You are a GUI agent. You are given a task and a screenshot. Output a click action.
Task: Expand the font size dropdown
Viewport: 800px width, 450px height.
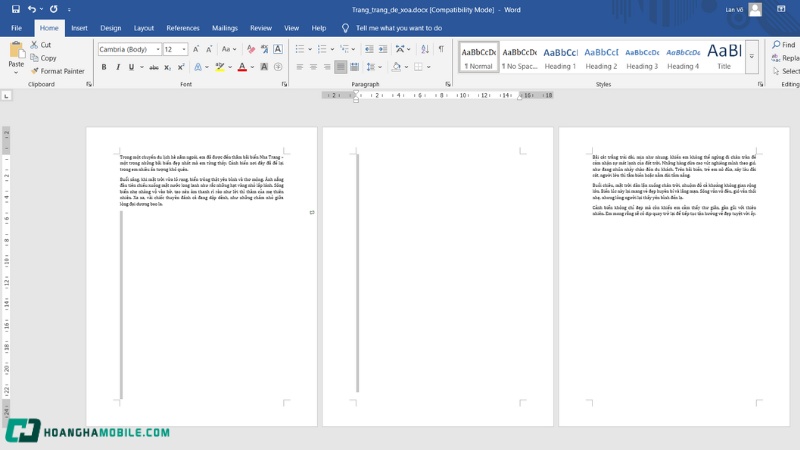tap(184, 49)
